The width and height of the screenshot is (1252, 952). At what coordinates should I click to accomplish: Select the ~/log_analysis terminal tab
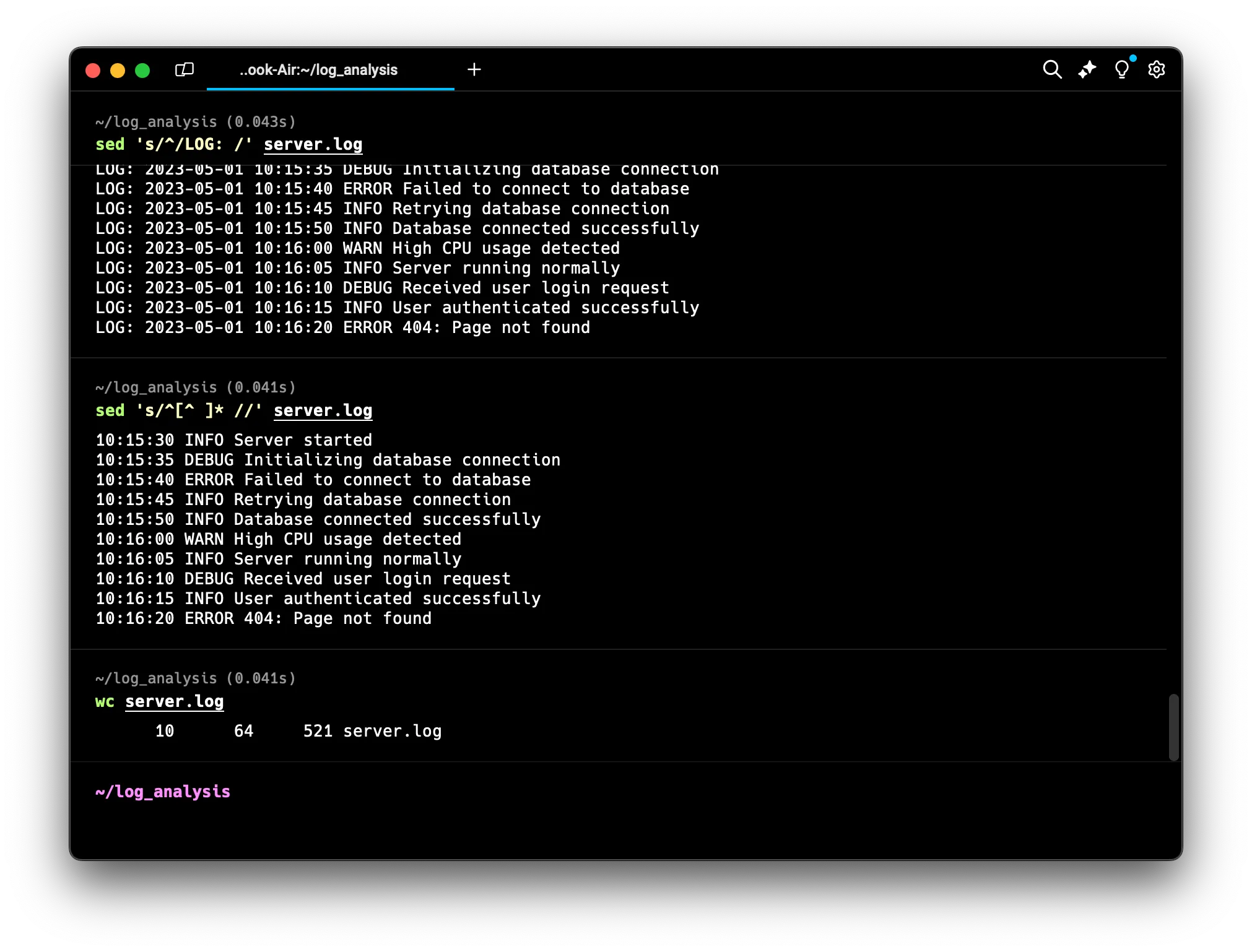click(x=318, y=70)
